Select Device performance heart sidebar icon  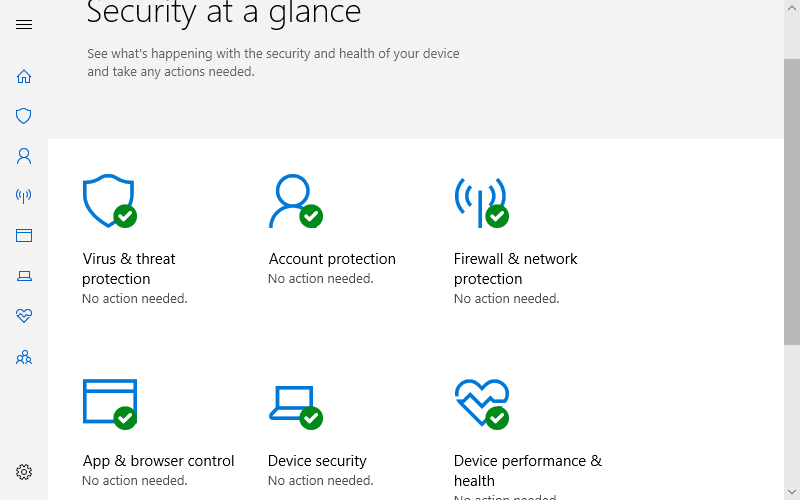point(24,316)
